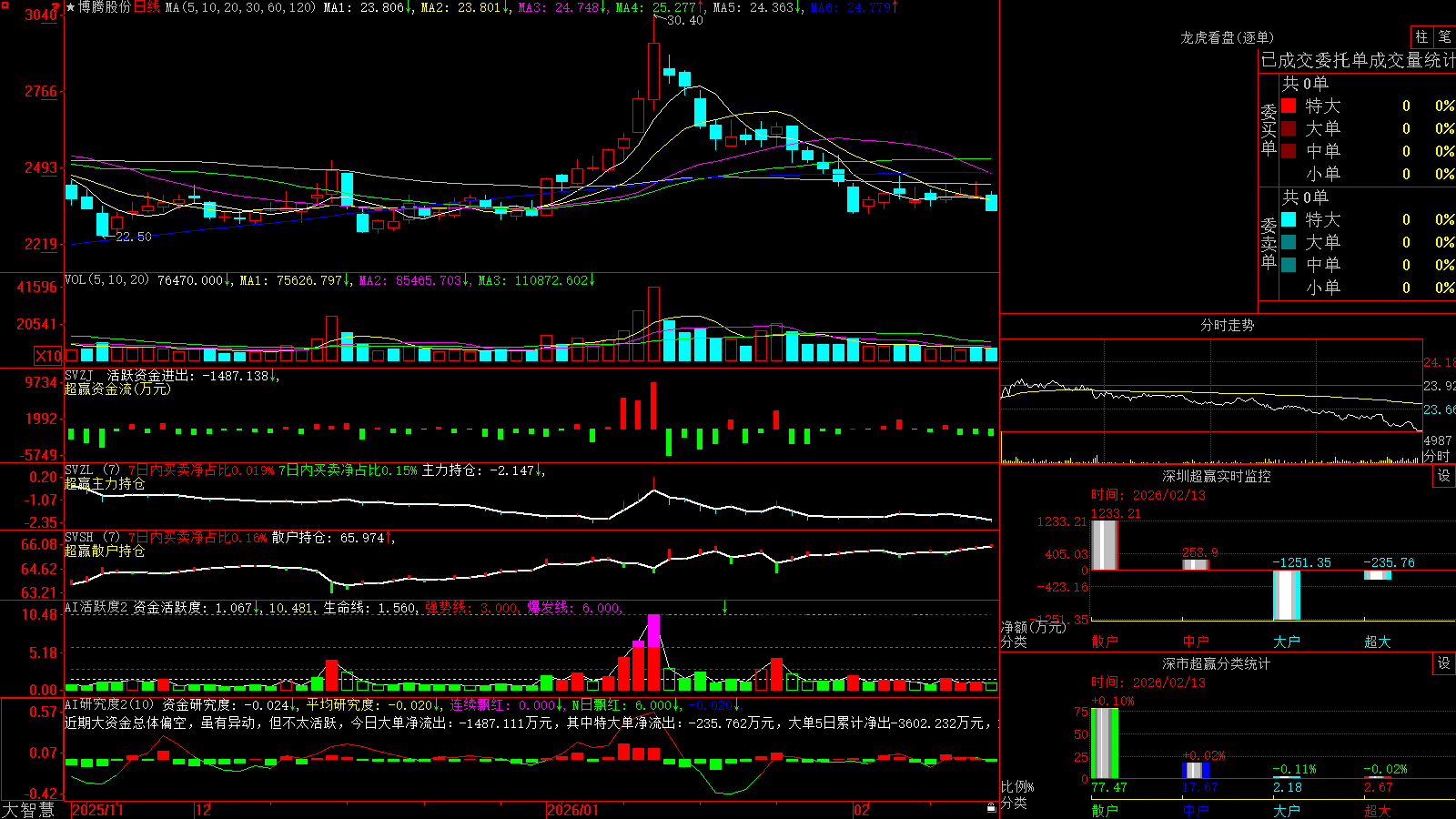Select the dark red 大单 buy-order swatch
Image resolution: width=1456 pixels, height=819 pixels.
point(1289,128)
